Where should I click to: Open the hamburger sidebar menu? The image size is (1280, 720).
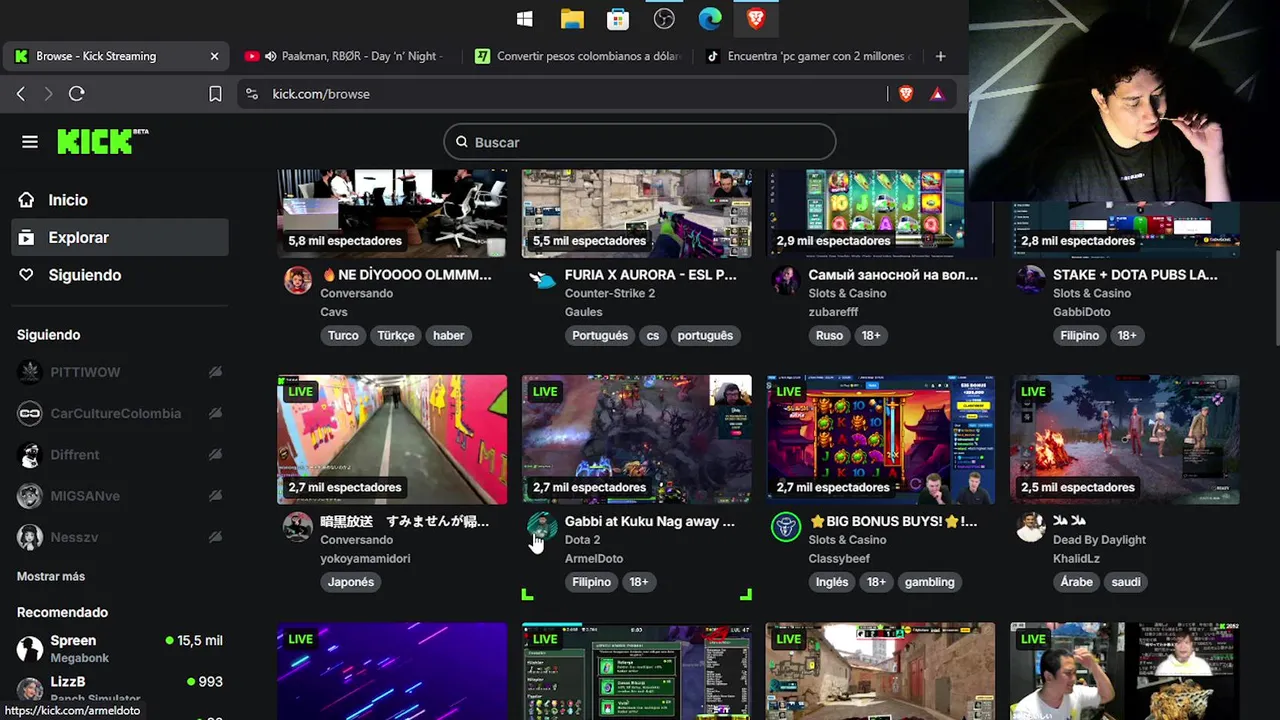[30, 142]
